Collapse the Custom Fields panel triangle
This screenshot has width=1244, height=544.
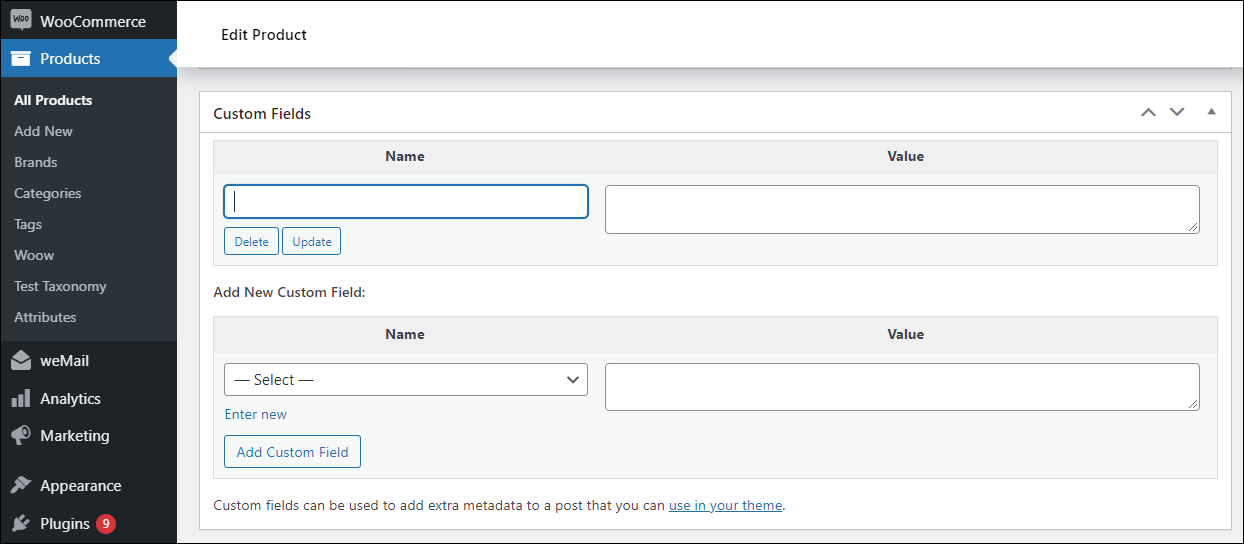(x=1211, y=112)
